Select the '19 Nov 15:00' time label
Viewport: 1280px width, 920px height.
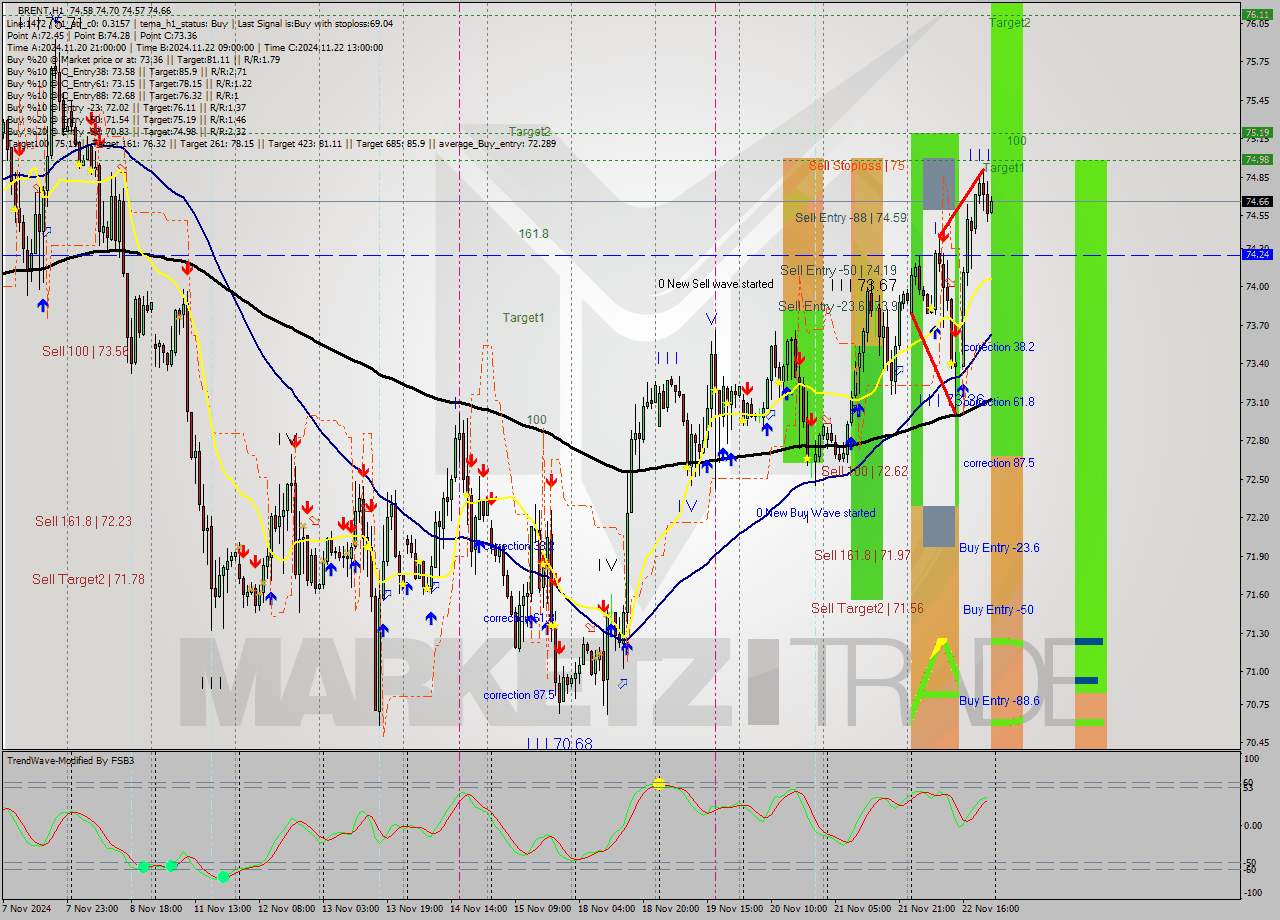(734, 909)
